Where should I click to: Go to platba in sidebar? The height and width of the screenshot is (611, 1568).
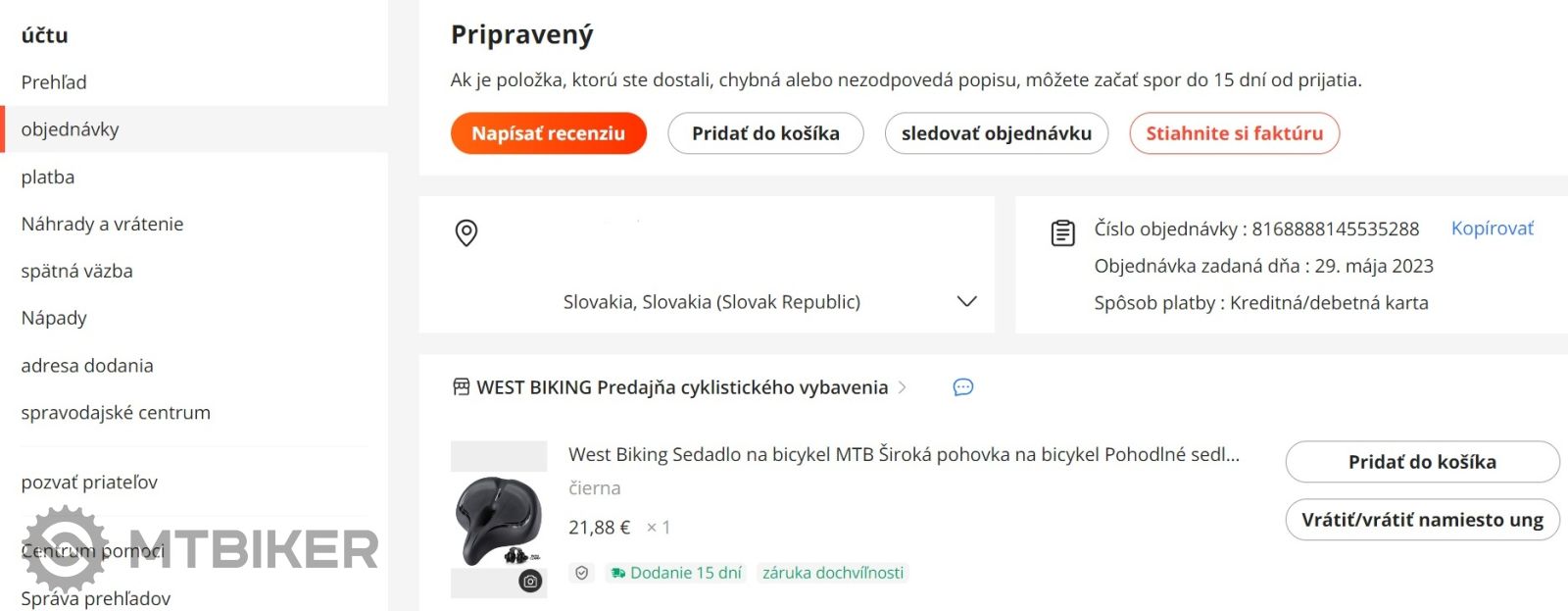pyautogui.click(x=48, y=177)
